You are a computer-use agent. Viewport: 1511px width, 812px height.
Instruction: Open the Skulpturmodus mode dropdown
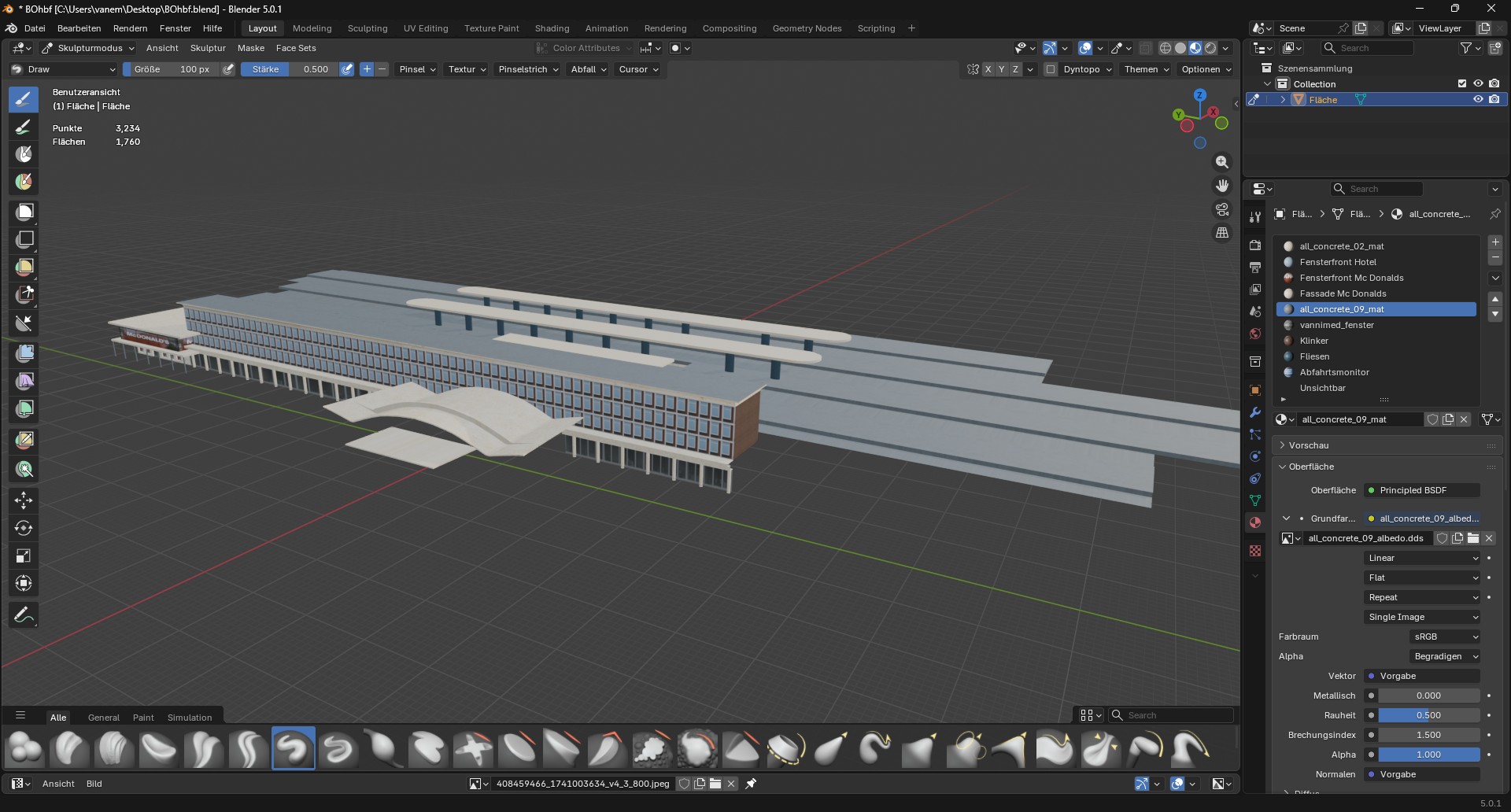pyautogui.click(x=88, y=48)
